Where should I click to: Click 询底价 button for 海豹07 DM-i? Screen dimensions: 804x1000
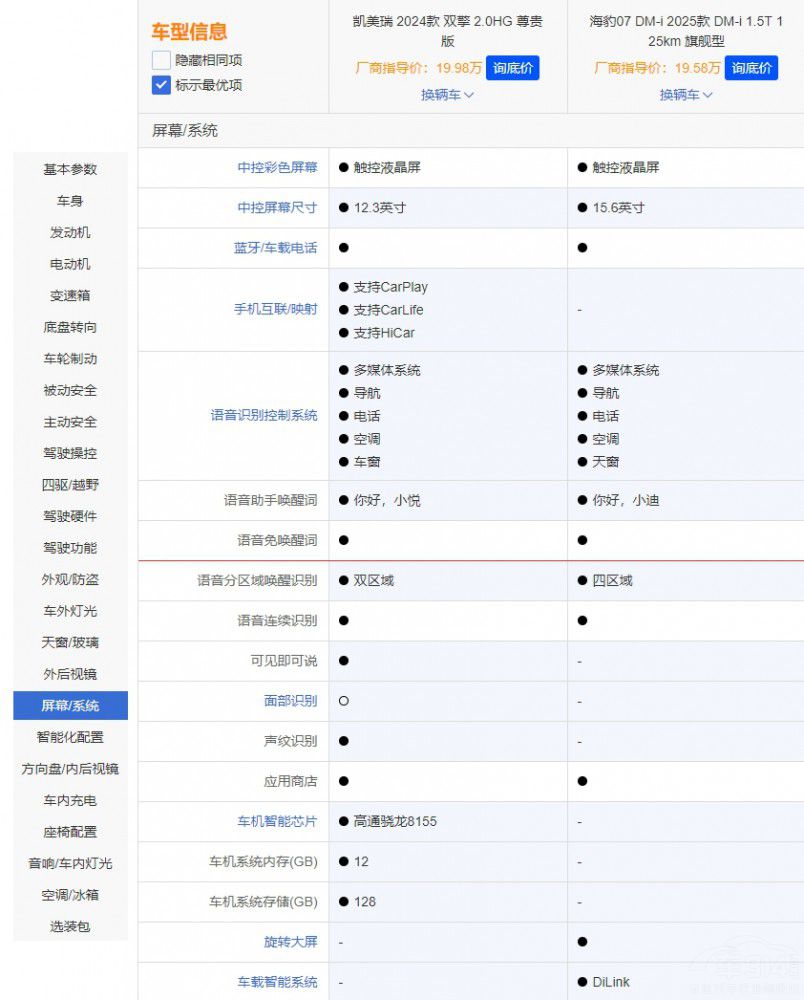tap(751, 68)
